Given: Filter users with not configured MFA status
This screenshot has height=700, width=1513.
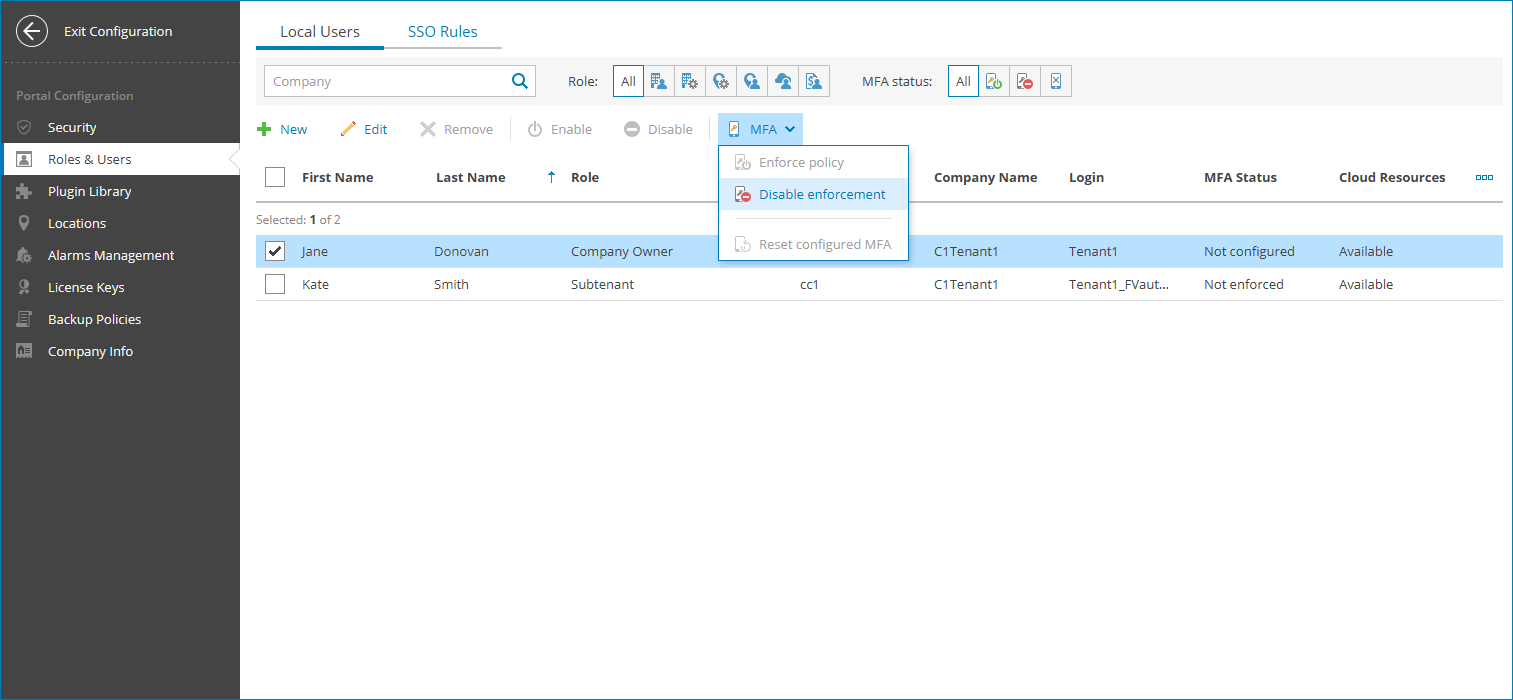Looking at the screenshot, I should [1056, 80].
